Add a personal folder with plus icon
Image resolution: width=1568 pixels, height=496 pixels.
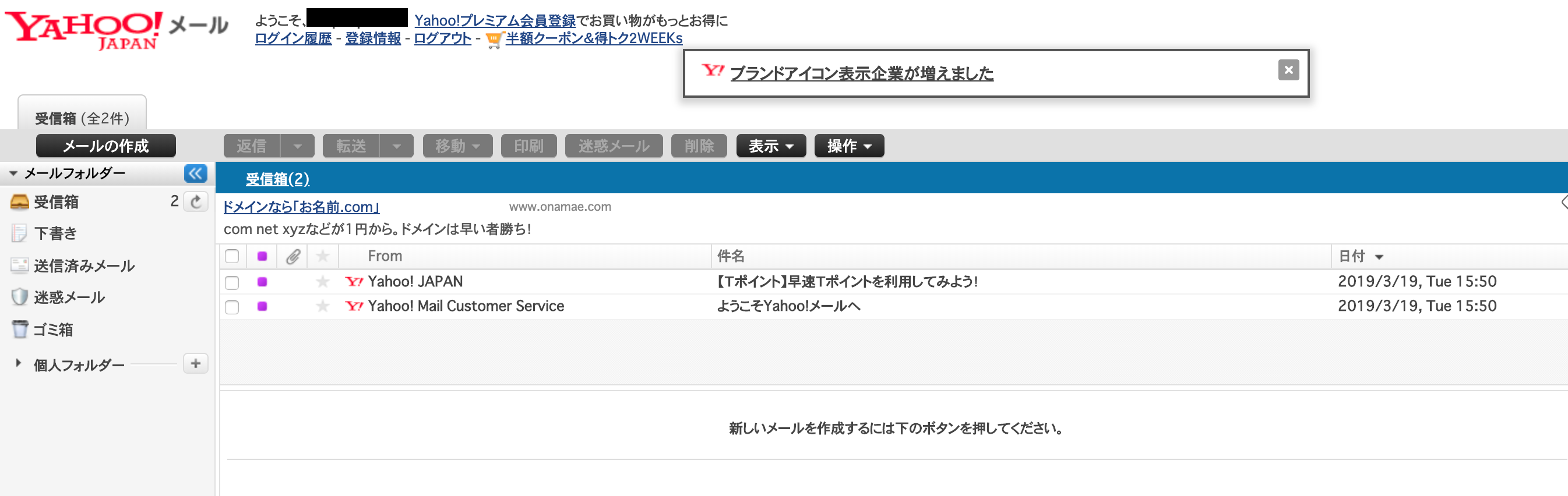(x=195, y=363)
